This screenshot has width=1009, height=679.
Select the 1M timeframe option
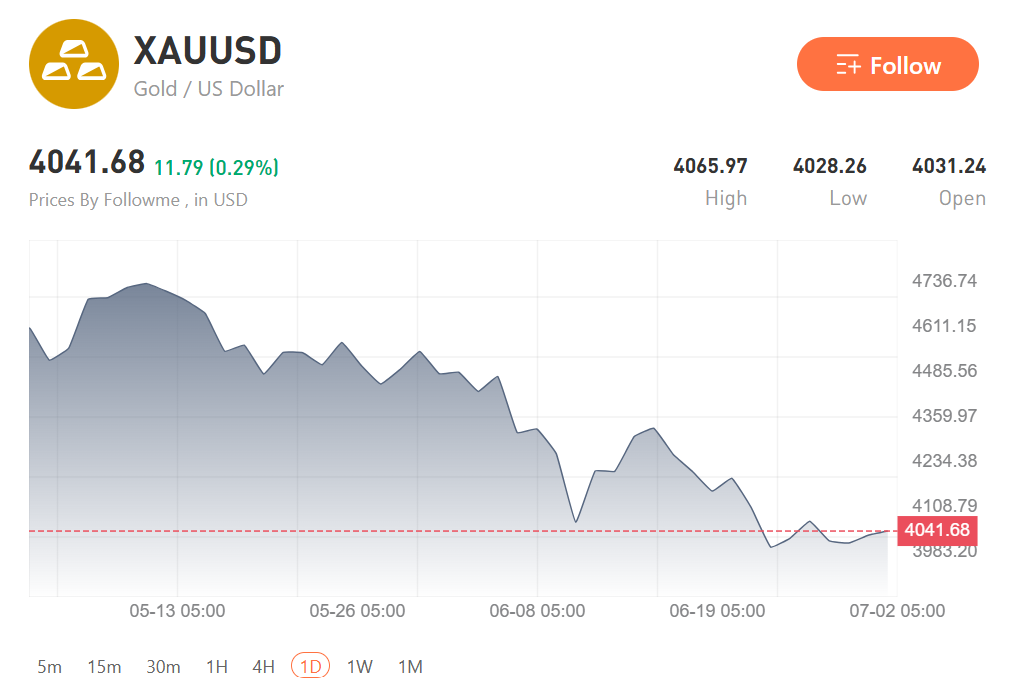coord(410,666)
